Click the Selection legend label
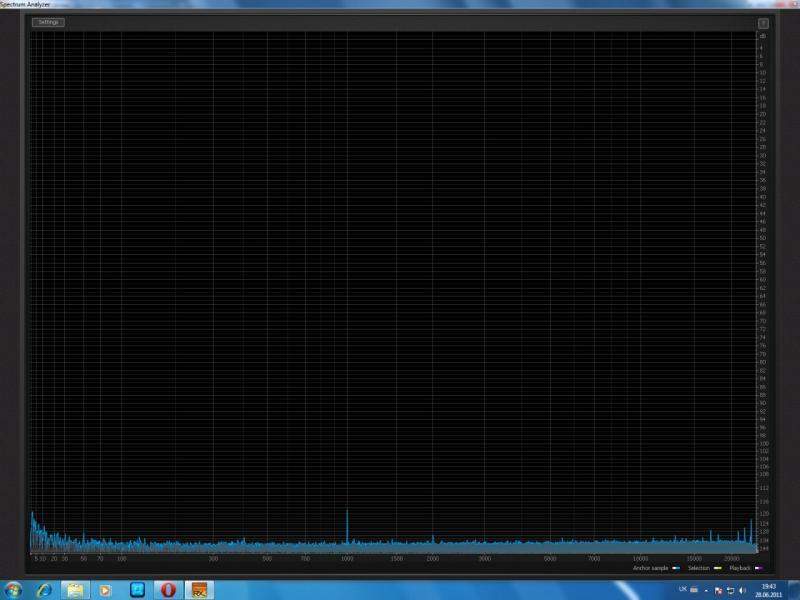This screenshot has width=800, height=600. 699,568
